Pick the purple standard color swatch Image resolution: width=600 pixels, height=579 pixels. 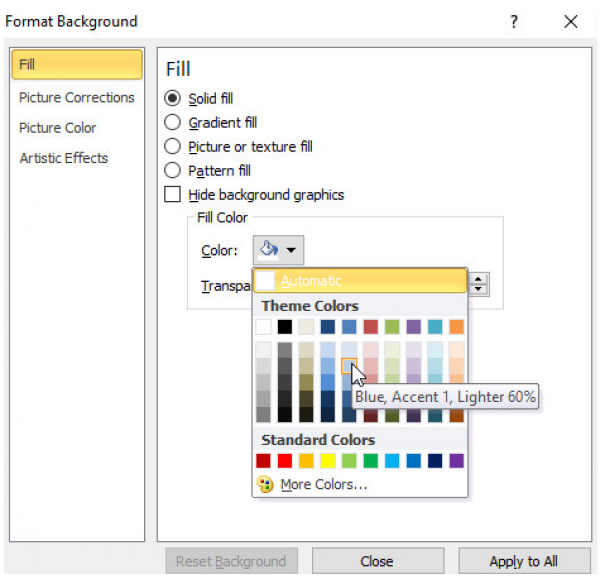point(457,461)
